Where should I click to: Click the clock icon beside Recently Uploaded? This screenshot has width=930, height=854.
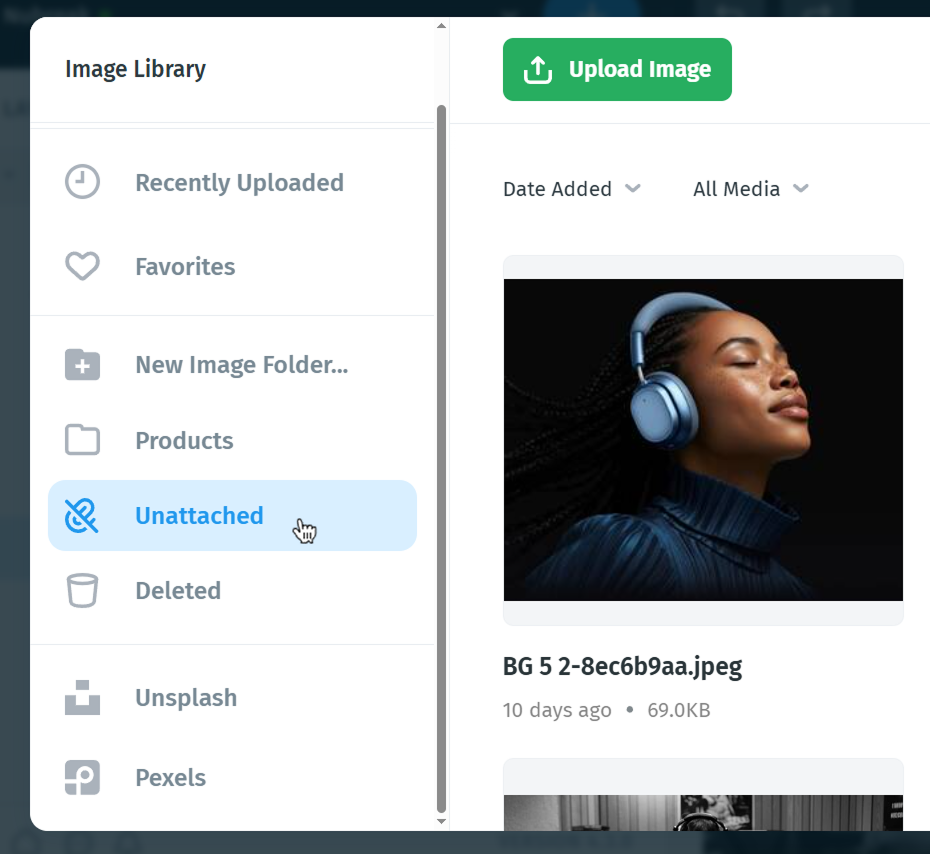click(x=82, y=181)
